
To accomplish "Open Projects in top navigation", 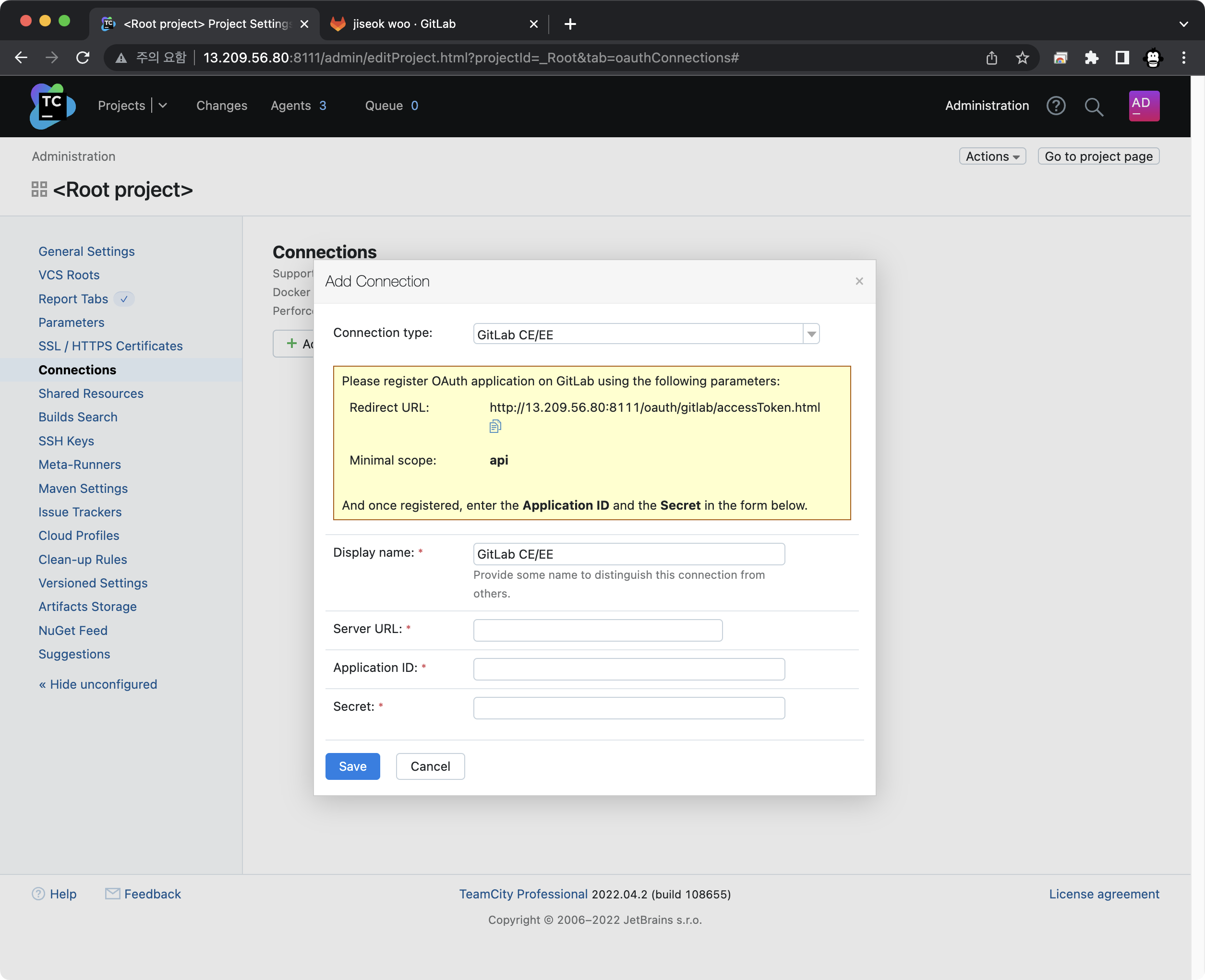I will [121, 106].
